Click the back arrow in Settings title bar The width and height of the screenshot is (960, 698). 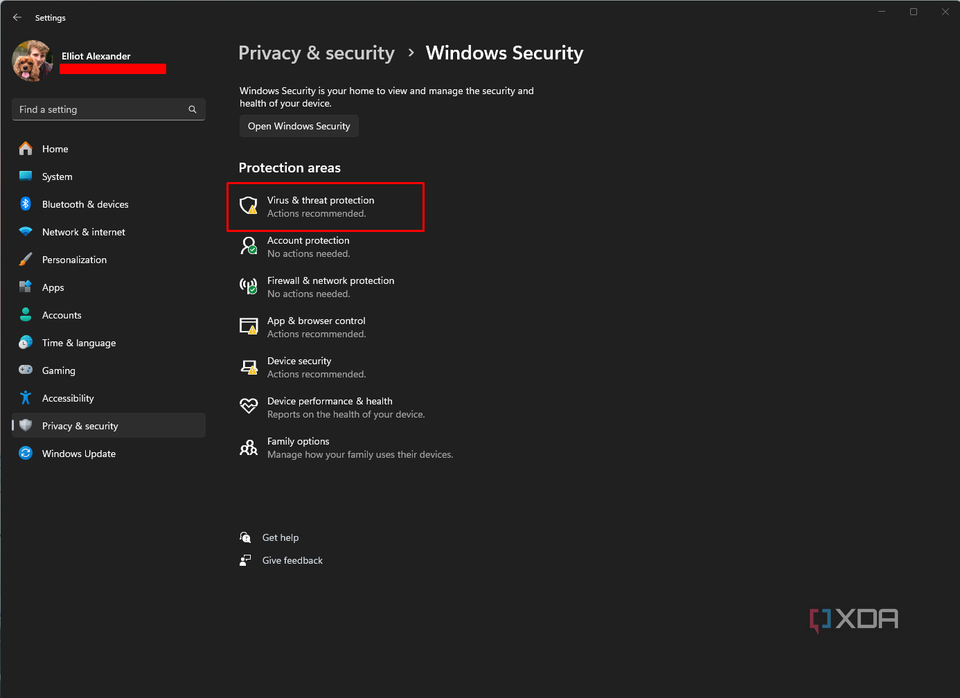point(17,18)
